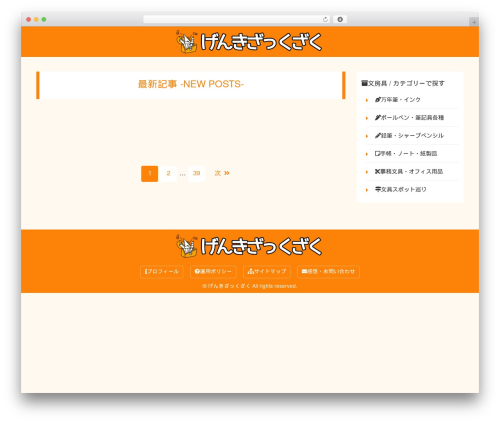Open the 運用ポリシー footer button

(213, 272)
